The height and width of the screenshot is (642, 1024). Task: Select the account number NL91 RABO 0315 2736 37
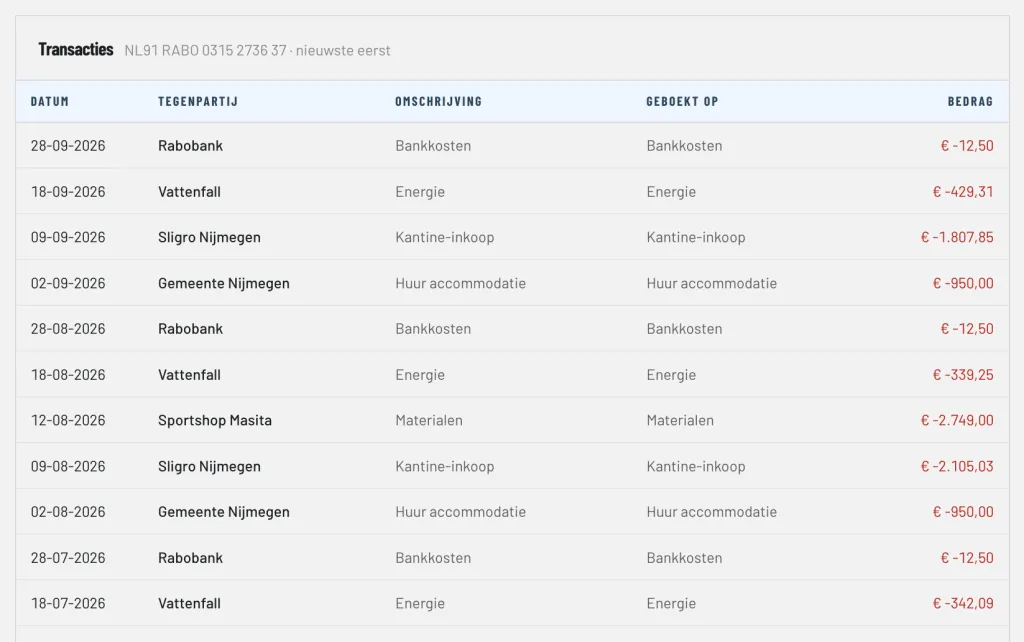tap(205, 50)
